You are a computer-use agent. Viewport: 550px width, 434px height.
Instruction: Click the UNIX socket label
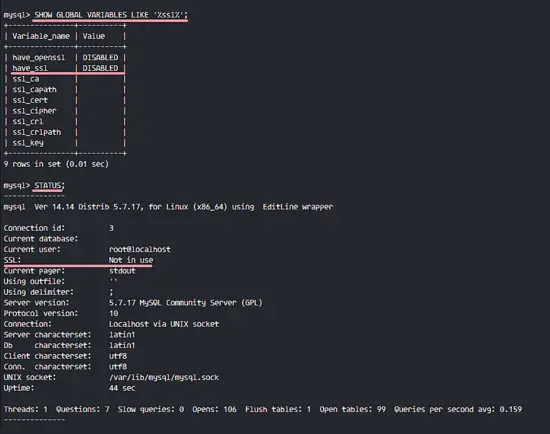point(30,378)
